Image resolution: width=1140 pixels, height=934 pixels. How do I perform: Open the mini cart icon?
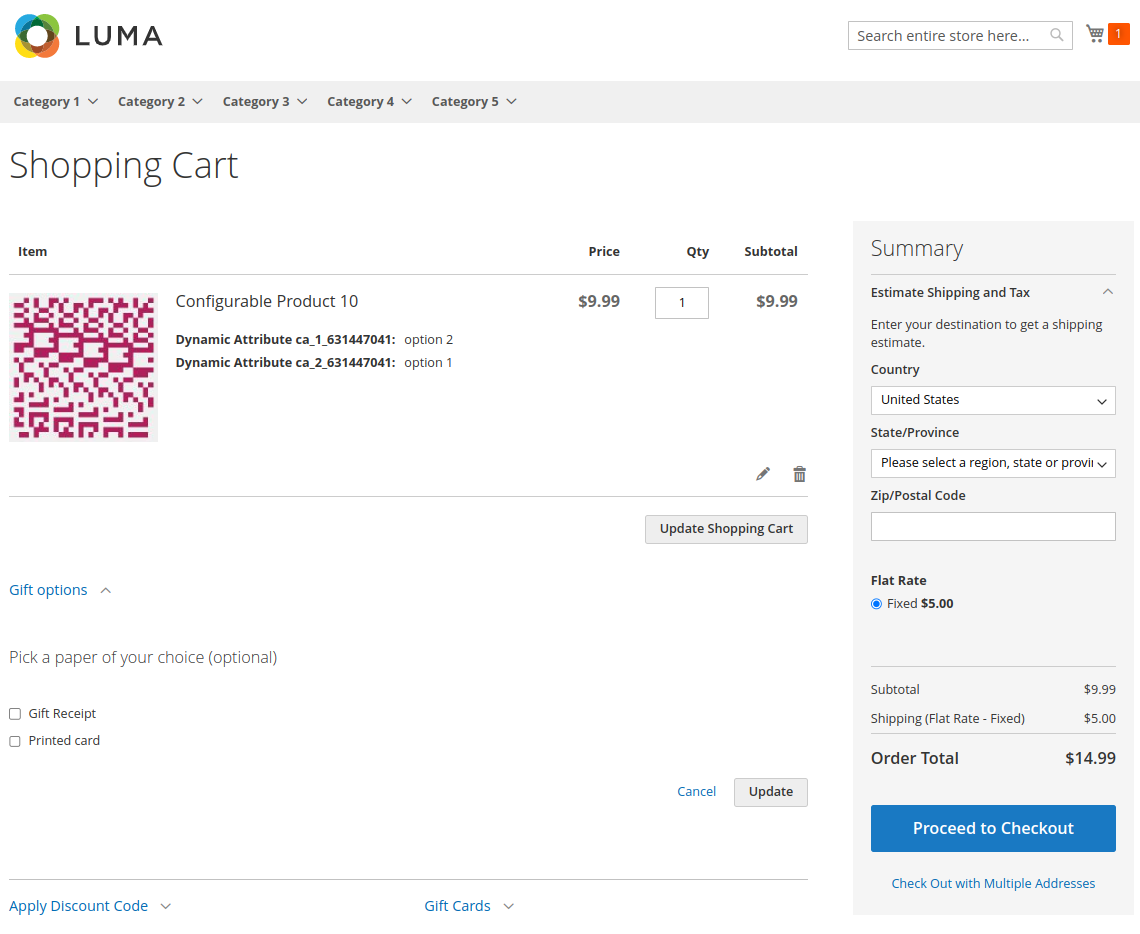pos(1095,33)
